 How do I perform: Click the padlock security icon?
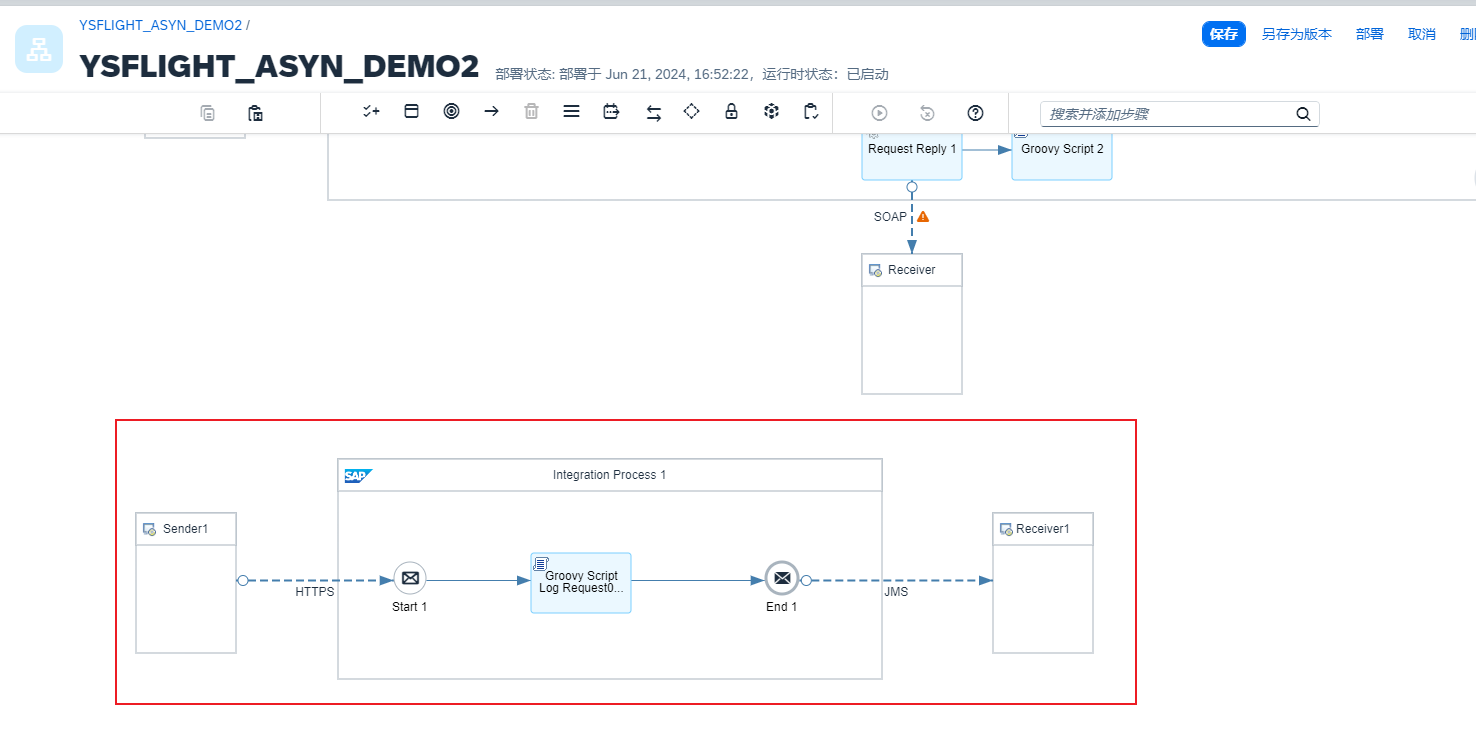click(x=731, y=112)
